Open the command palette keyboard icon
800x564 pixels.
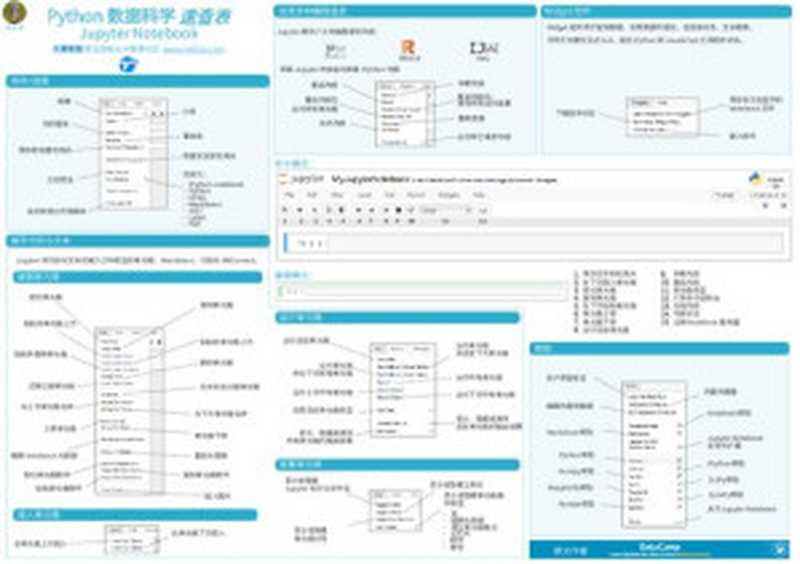pyautogui.click(x=483, y=210)
